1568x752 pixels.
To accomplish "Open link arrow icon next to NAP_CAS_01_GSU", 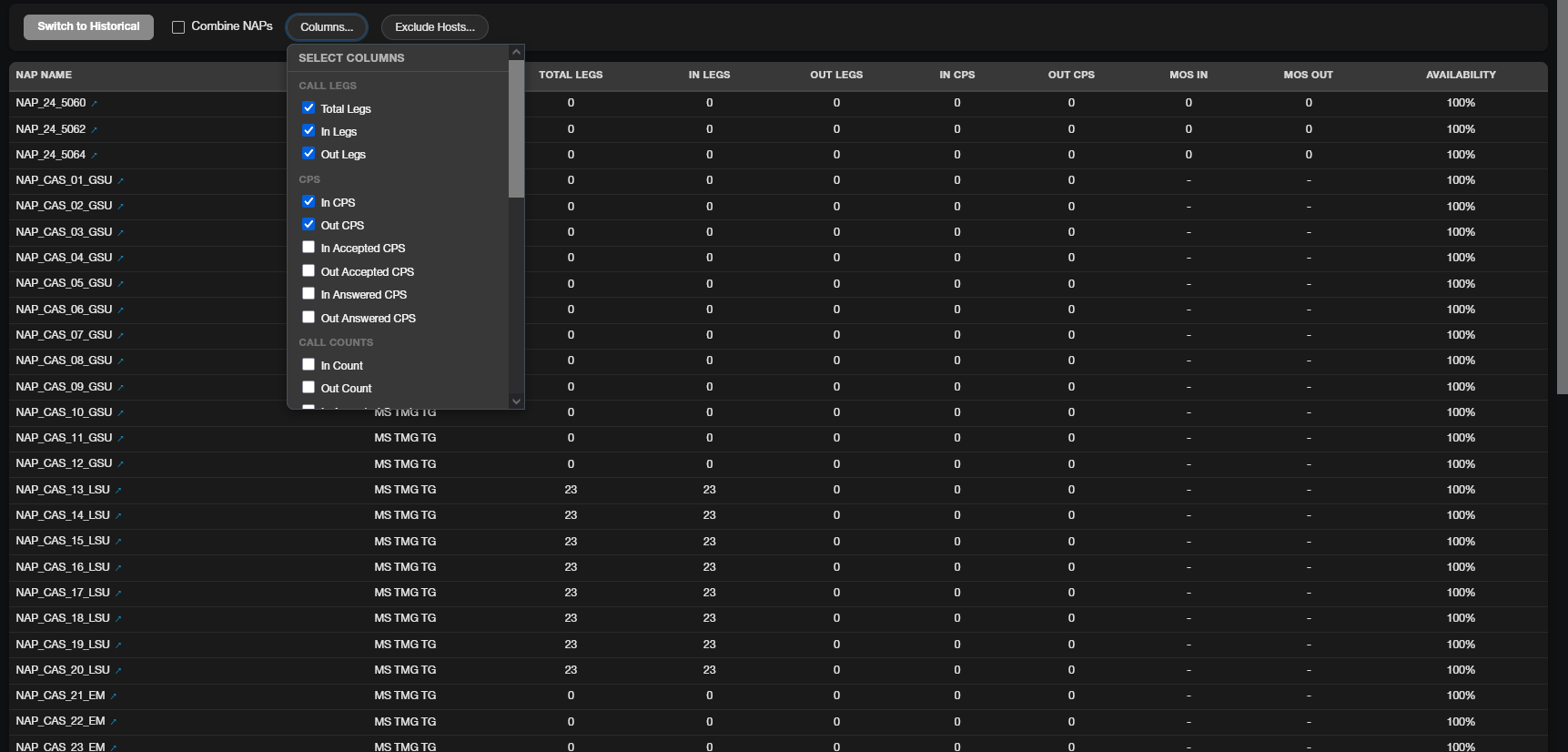I will tap(120, 181).
